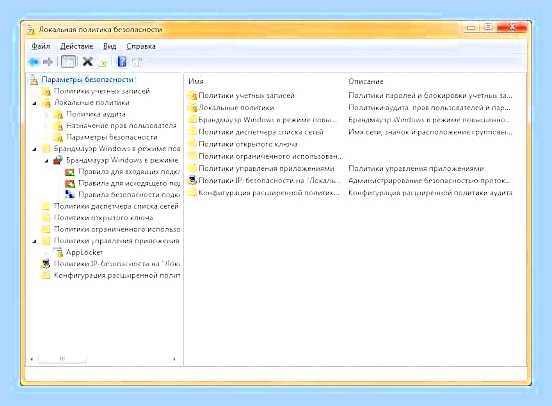
Task: Click the Политики IP-безопасности icon in tree
Action: coord(46,264)
